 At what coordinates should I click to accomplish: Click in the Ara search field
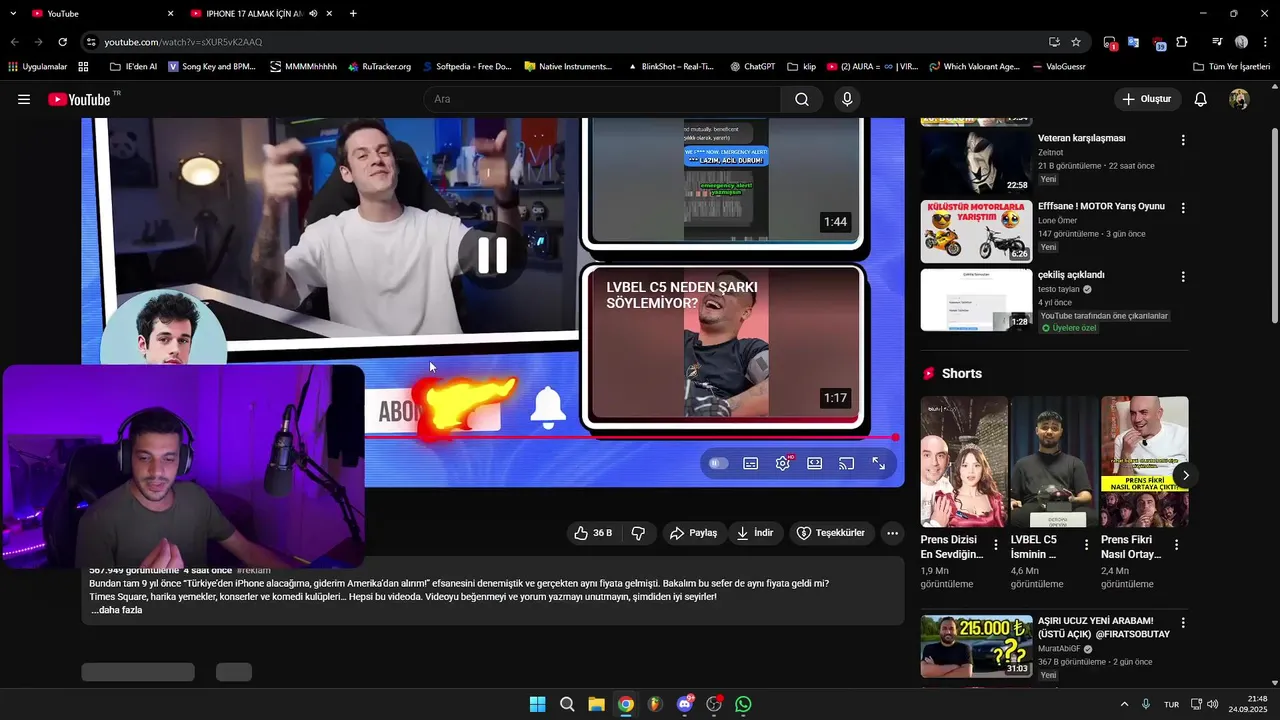point(603,99)
